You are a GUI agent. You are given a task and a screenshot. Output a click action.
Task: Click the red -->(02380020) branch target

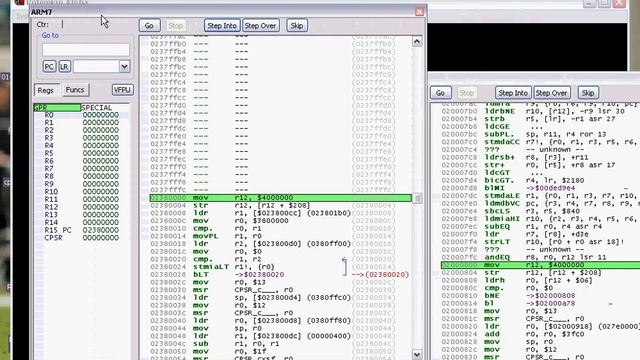click(x=380, y=275)
